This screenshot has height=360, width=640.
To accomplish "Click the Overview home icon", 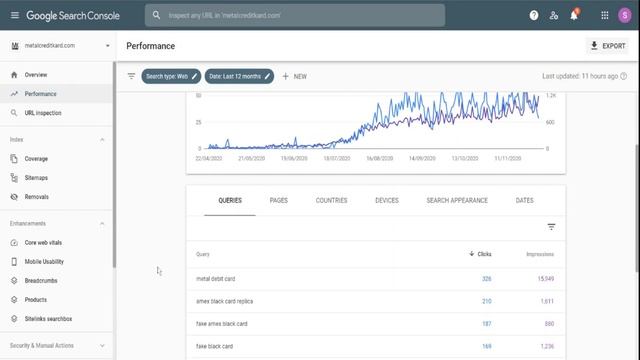I will tap(14, 75).
